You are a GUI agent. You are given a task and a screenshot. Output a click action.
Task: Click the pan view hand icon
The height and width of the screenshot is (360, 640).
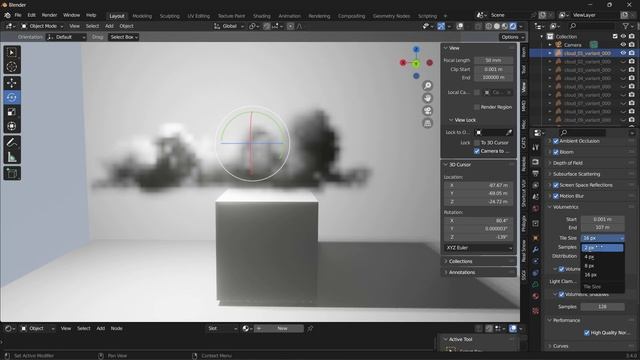(427, 98)
